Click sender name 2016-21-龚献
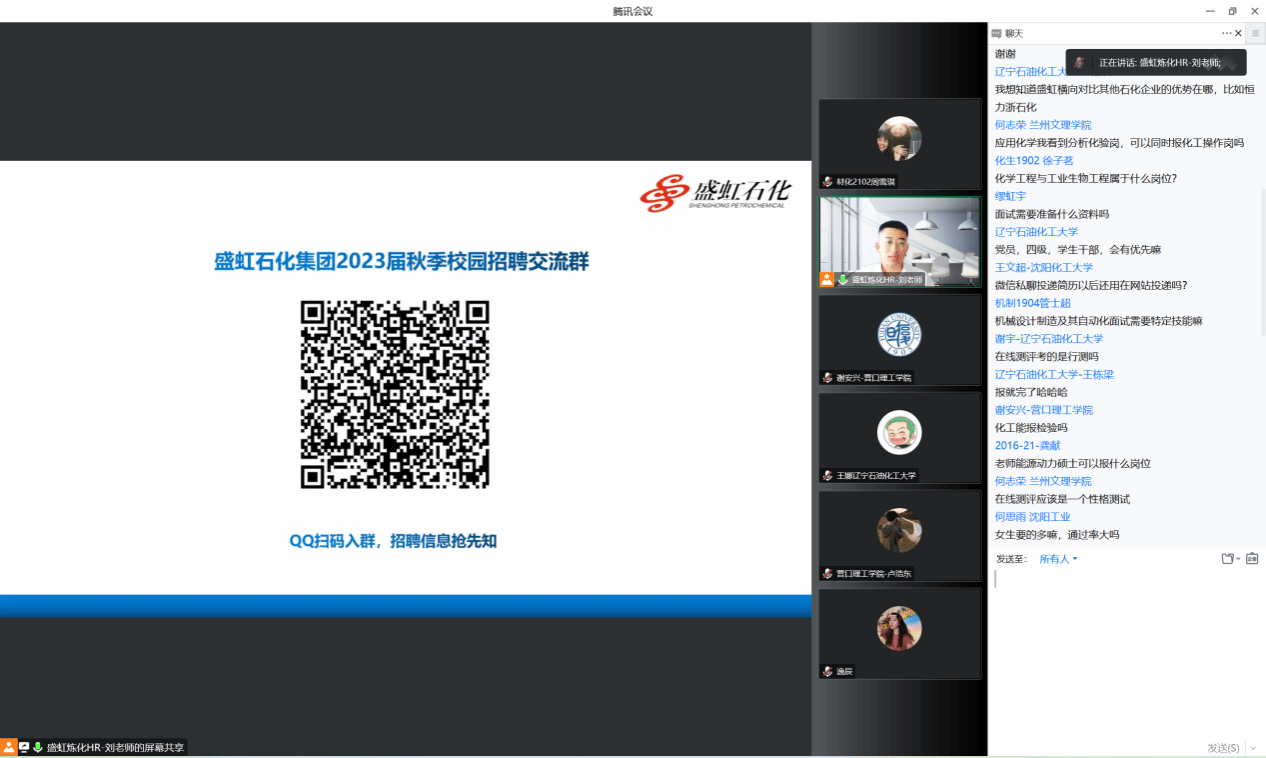This screenshot has height=758, width=1266. pyautogui.click(x=1028, y=445)
